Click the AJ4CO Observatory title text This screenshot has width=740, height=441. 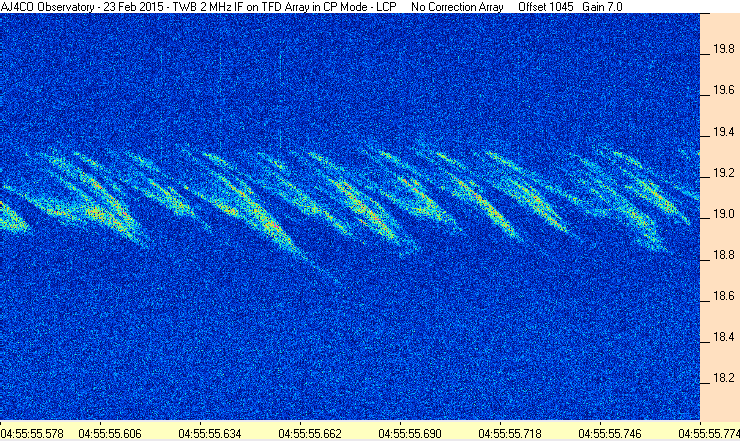[x=47, y=7]
